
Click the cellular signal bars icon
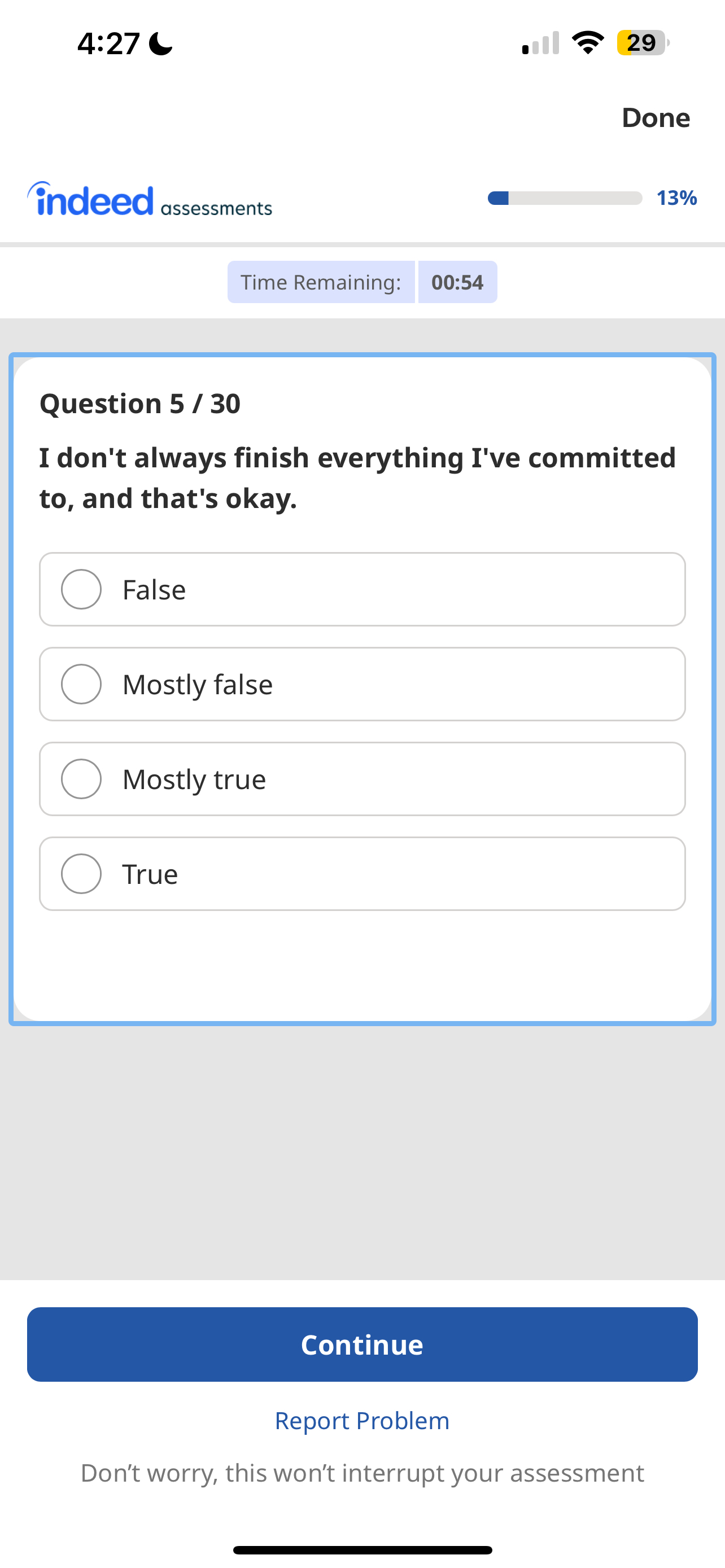(x=538, y=42)
